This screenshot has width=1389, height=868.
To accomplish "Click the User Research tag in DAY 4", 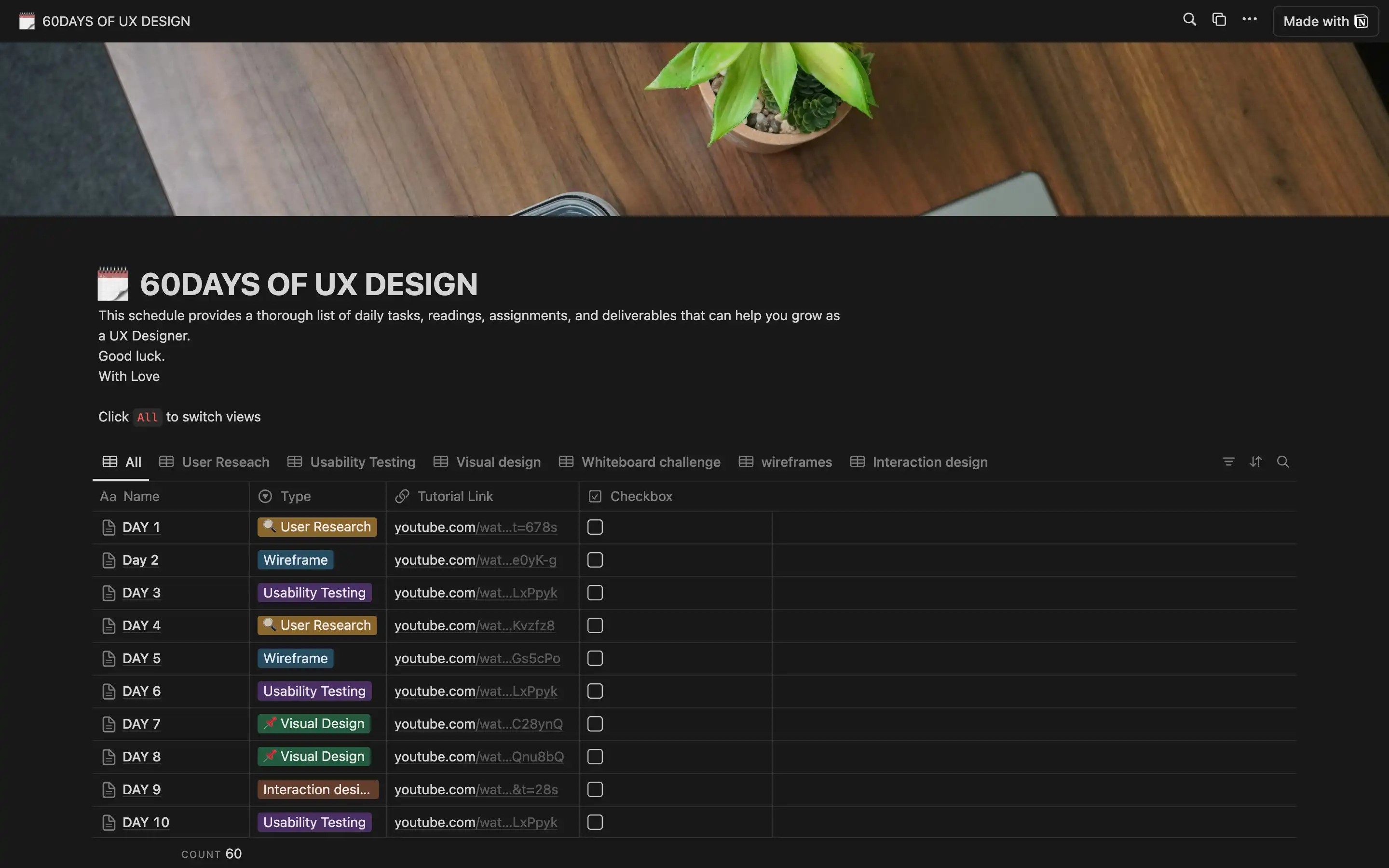I will pos(317,624).
